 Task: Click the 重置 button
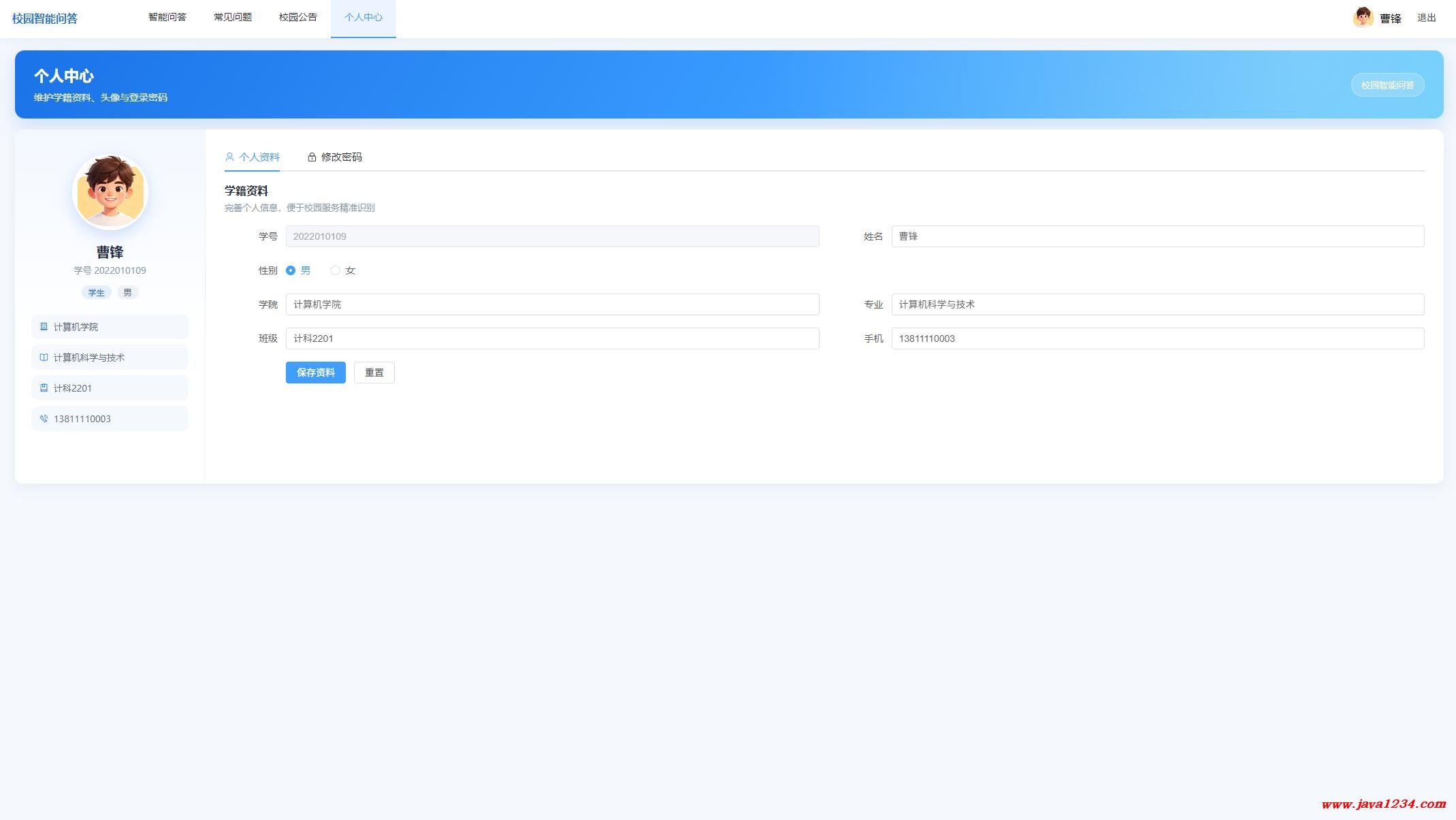374,373
